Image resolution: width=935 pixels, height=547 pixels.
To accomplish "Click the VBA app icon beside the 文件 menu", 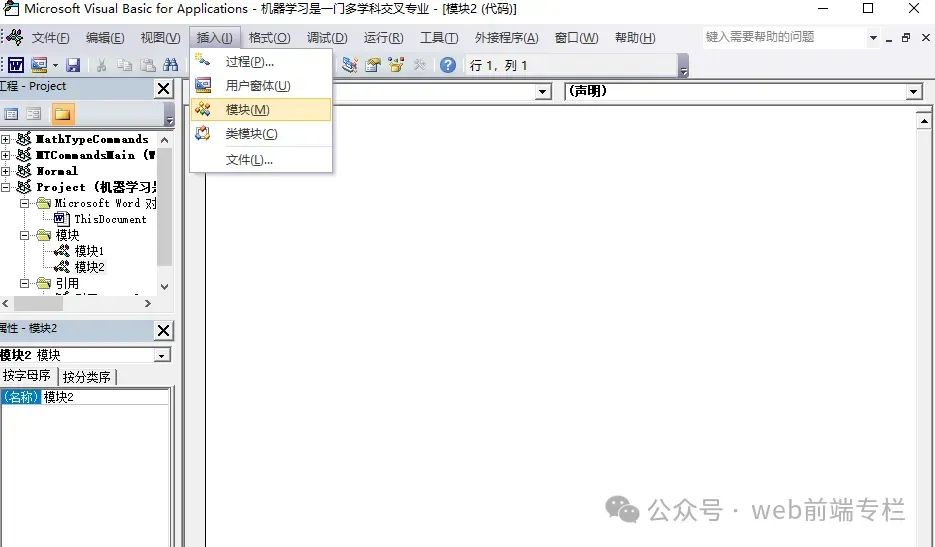I will click(15, 38).
